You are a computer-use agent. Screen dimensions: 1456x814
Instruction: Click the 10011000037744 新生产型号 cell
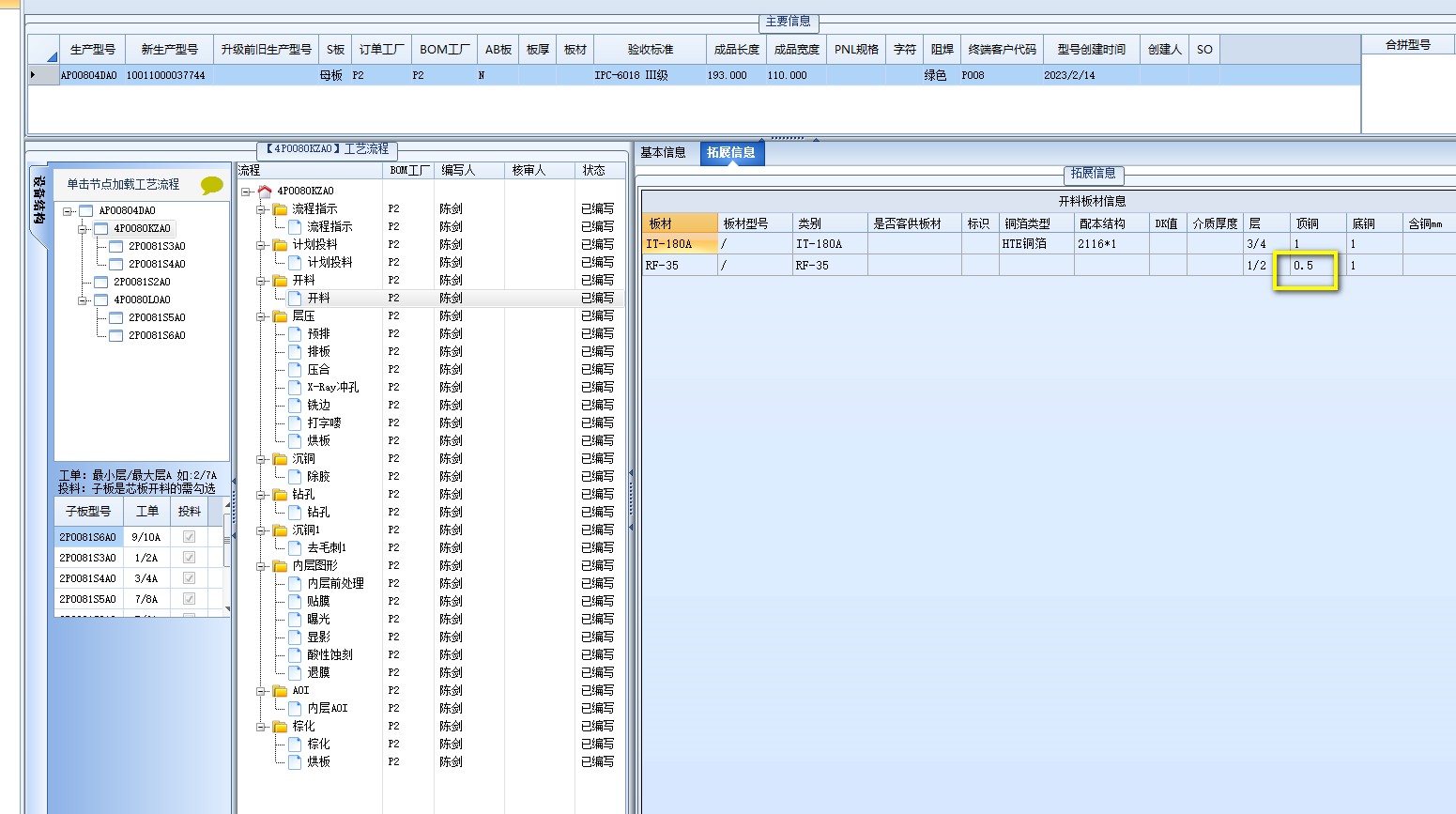point(168,75)
